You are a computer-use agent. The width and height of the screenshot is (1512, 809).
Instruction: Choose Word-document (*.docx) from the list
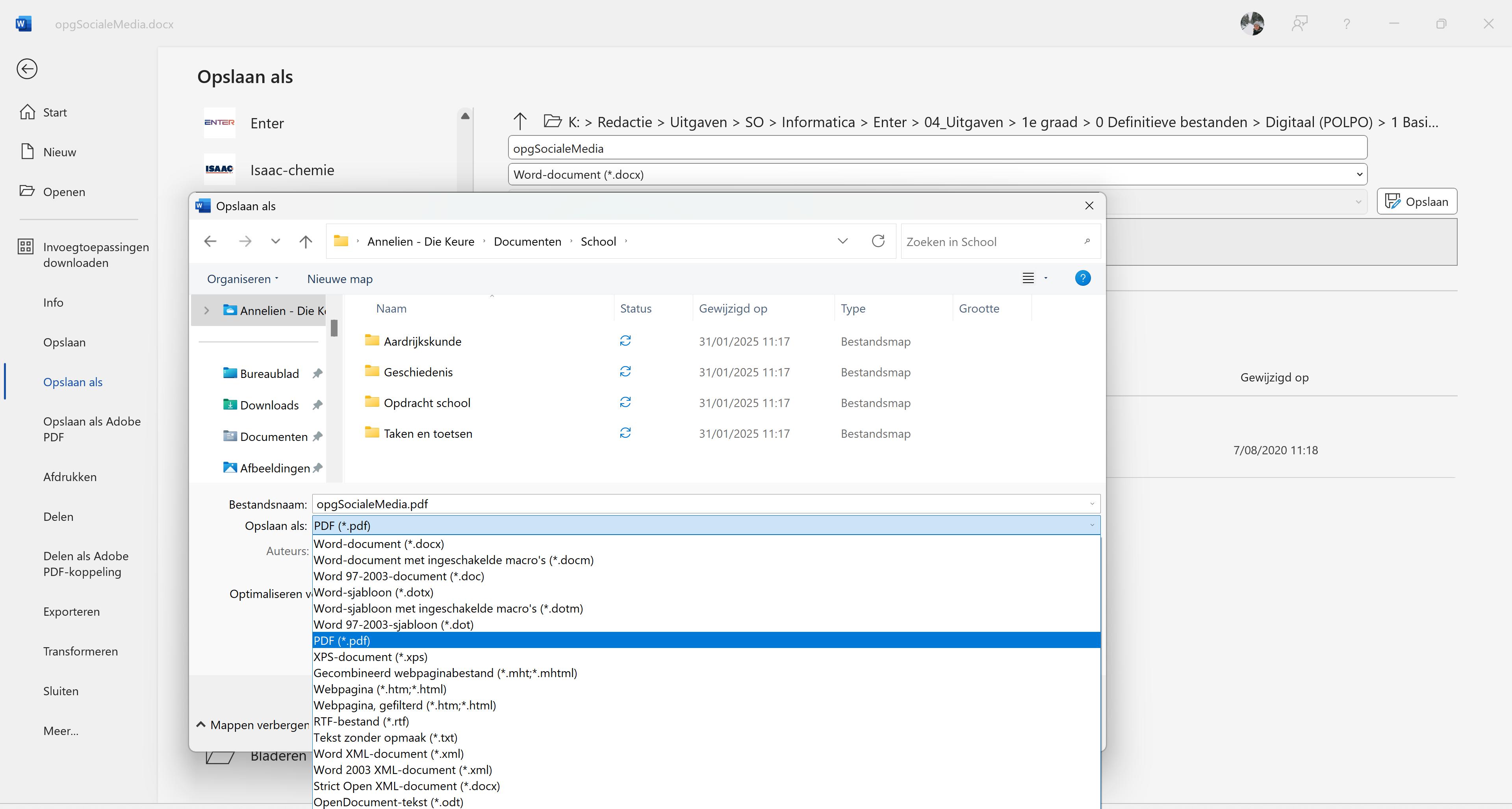(x=378, y=544)
